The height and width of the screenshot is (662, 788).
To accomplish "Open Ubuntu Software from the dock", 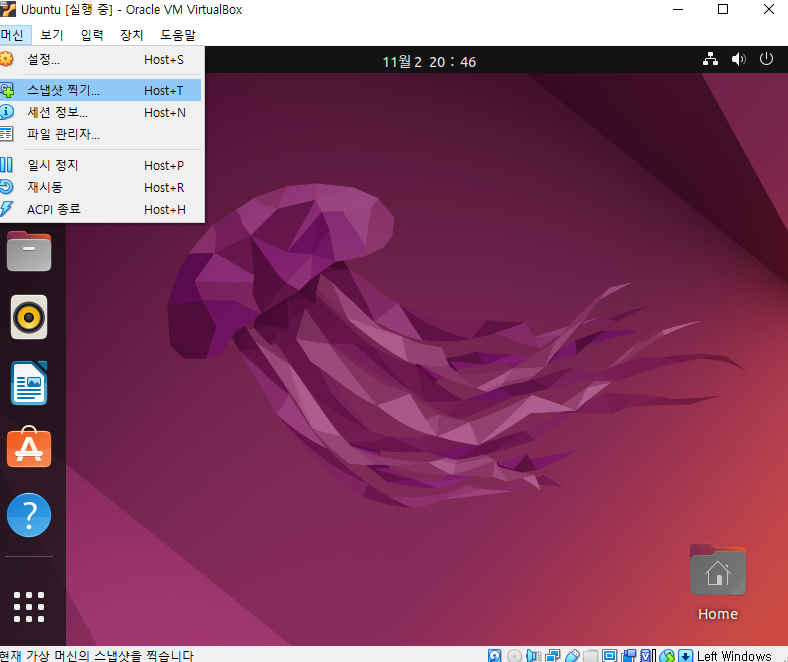I will click(29, 447).
